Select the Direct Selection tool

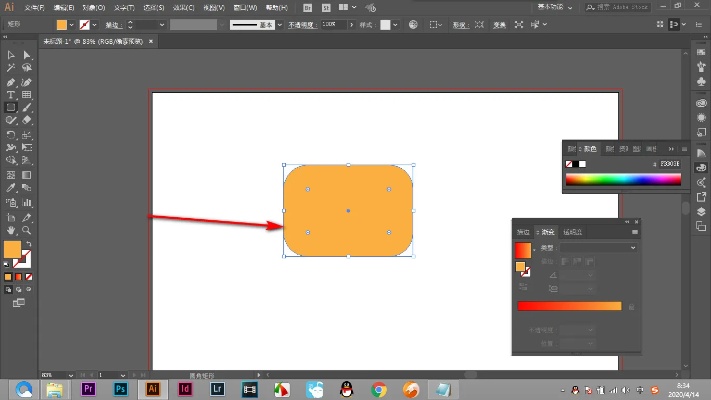[27, 55]
